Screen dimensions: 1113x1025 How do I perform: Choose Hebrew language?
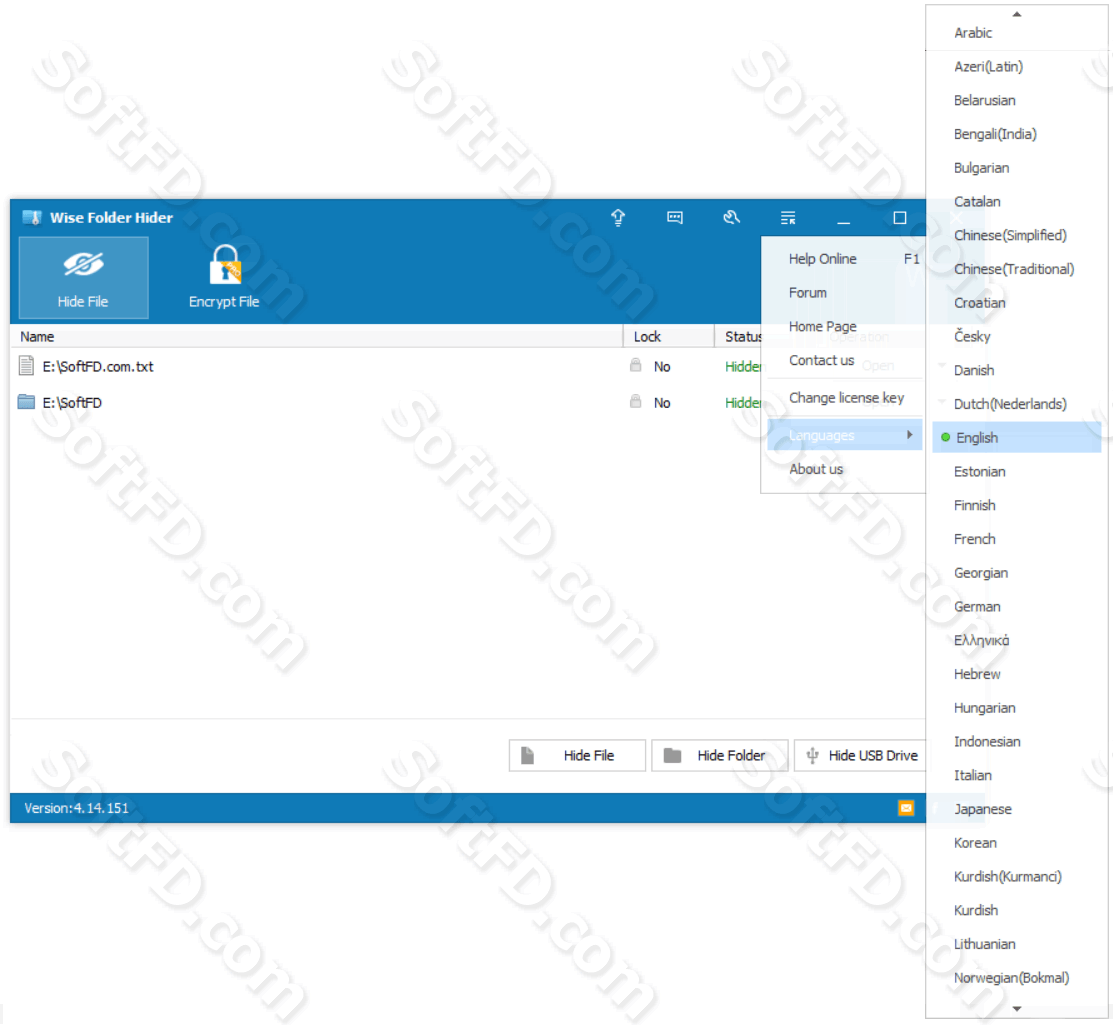click(x=1016, y=674)
